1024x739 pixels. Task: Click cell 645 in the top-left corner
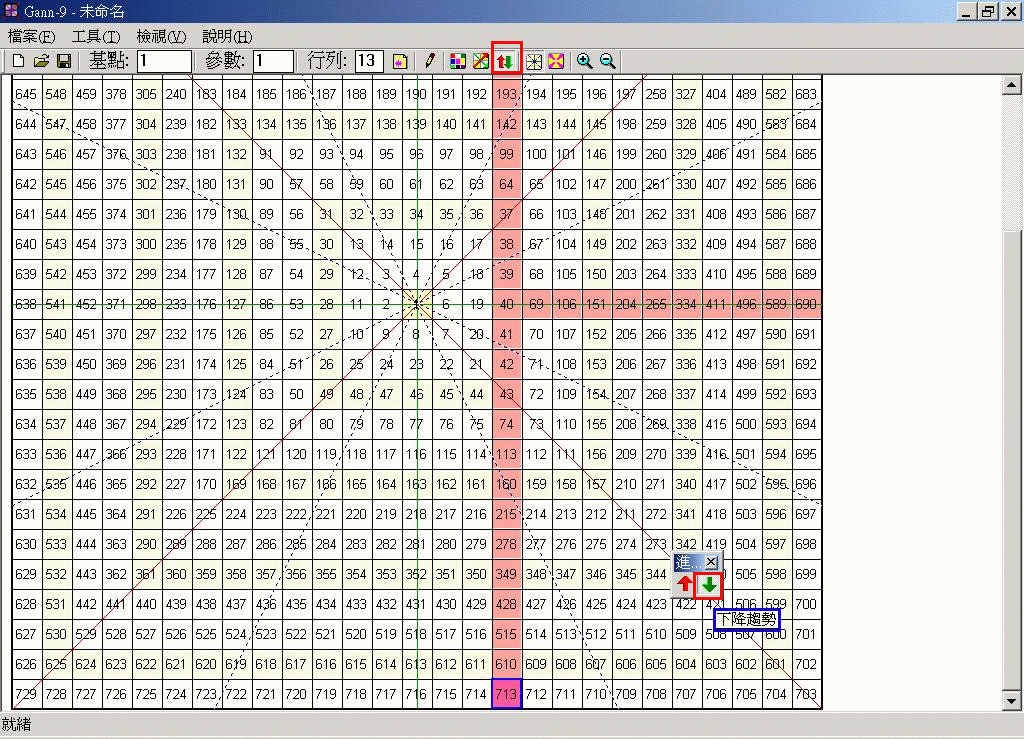coord(26,94)
